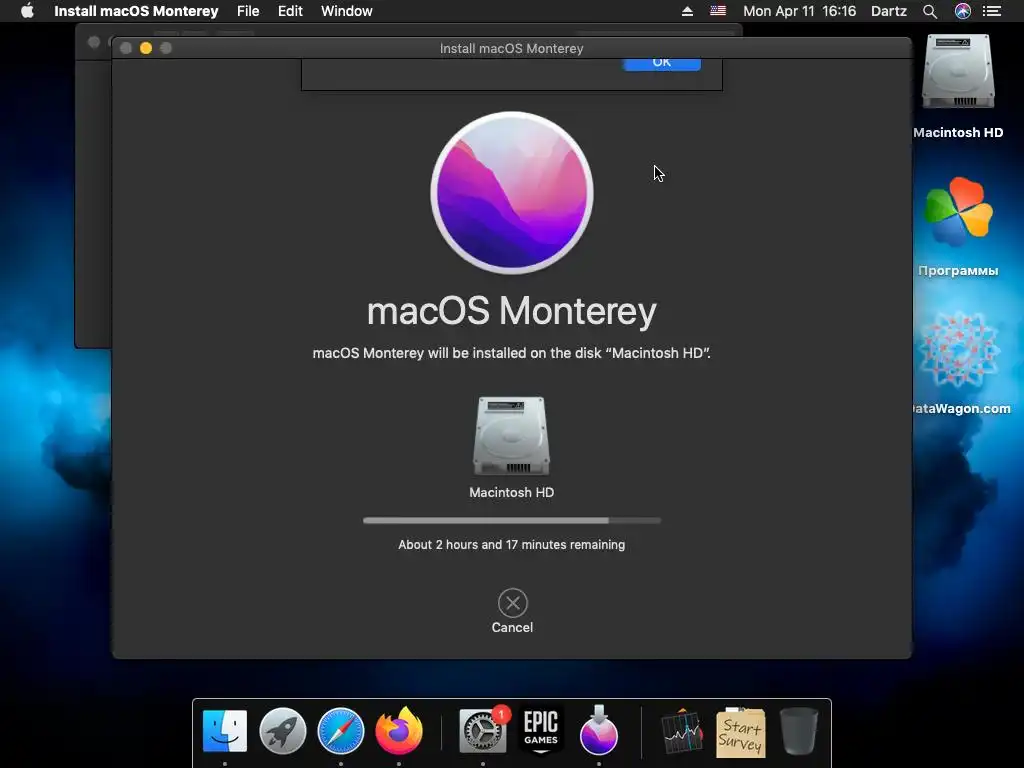The image size is (1024, 768).
Task: Open the US flag input source menu
Action: (718, 11)
